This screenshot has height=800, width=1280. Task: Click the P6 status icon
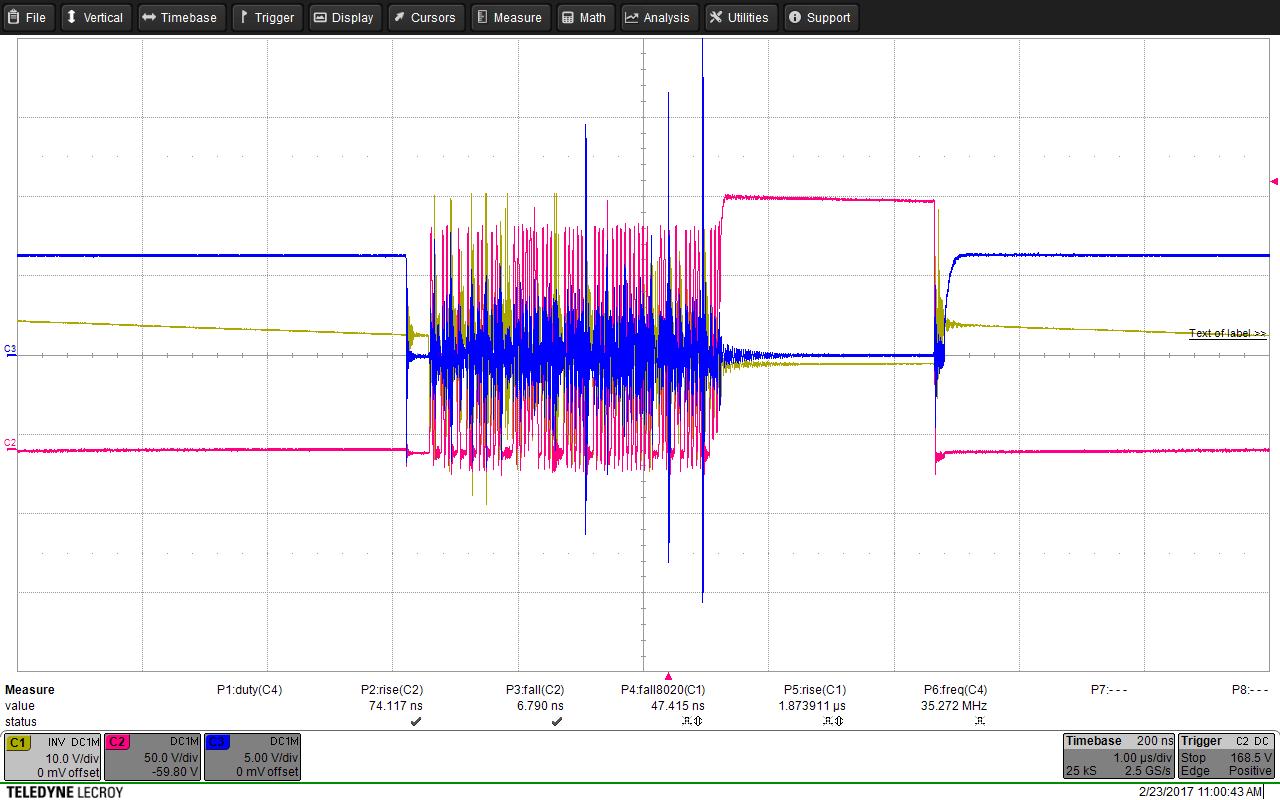981,721
